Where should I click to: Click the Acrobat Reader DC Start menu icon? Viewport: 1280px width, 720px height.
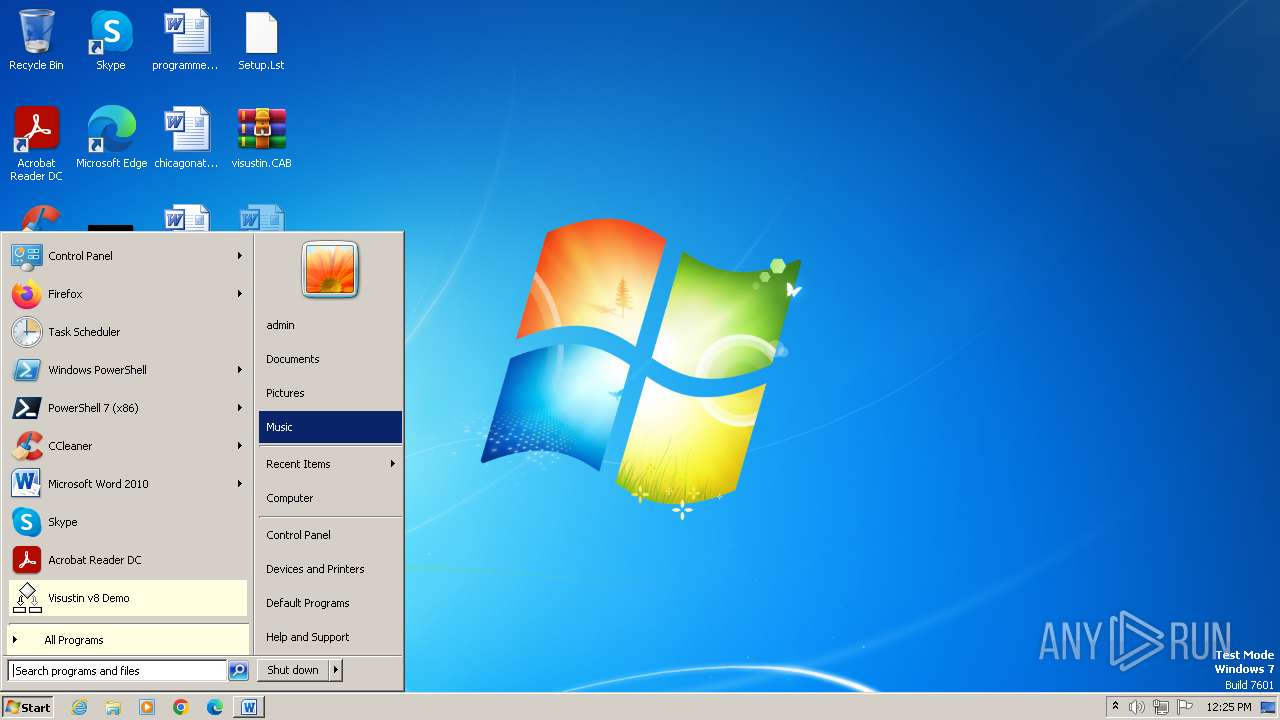coord(26,560)
